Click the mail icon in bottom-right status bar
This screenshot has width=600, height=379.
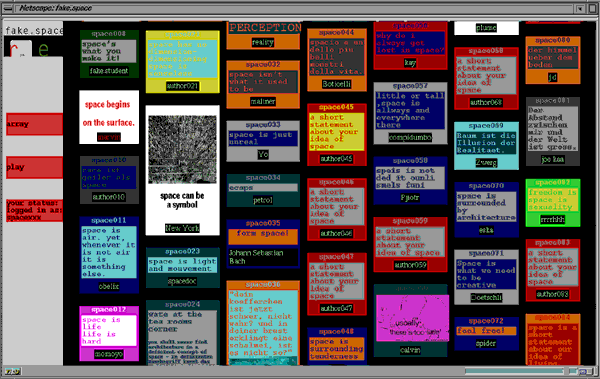585,371
